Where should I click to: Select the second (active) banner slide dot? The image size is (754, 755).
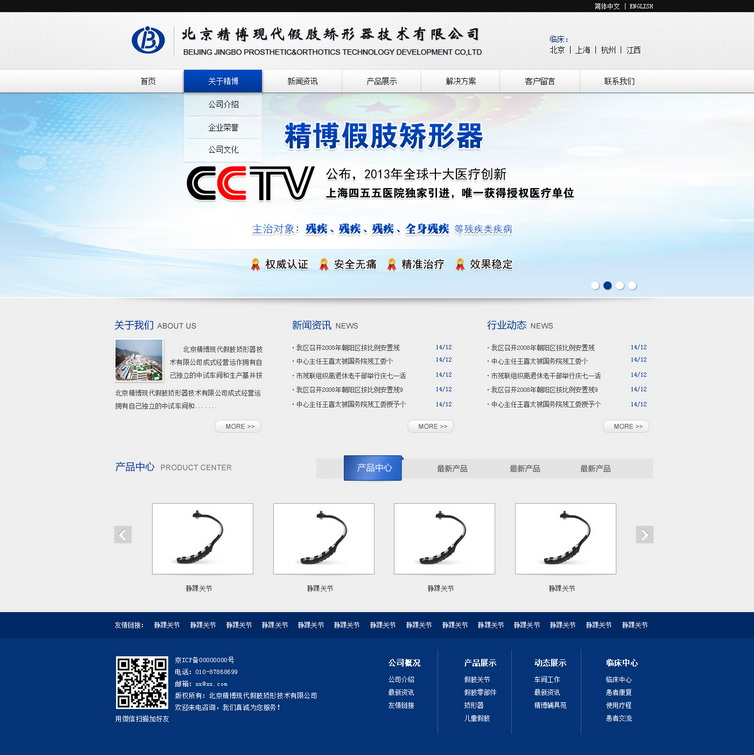coord(608,286)
